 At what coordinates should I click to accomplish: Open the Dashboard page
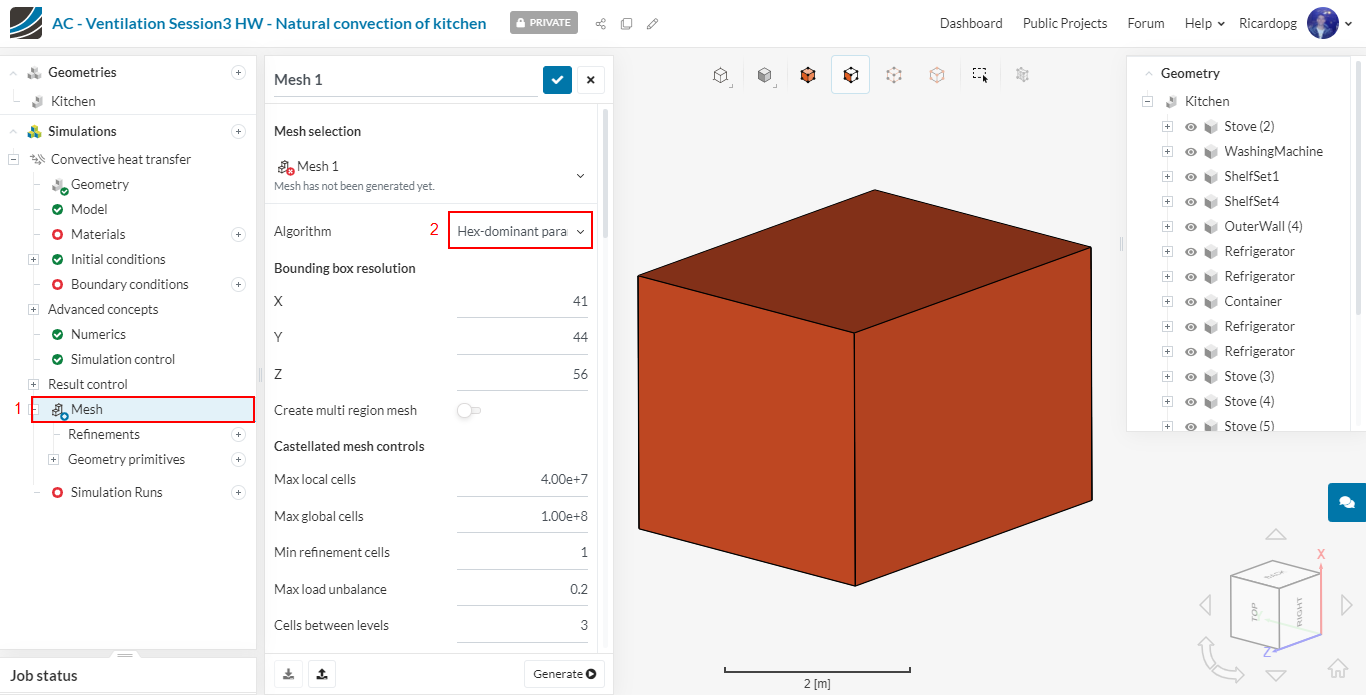point(971,23)
